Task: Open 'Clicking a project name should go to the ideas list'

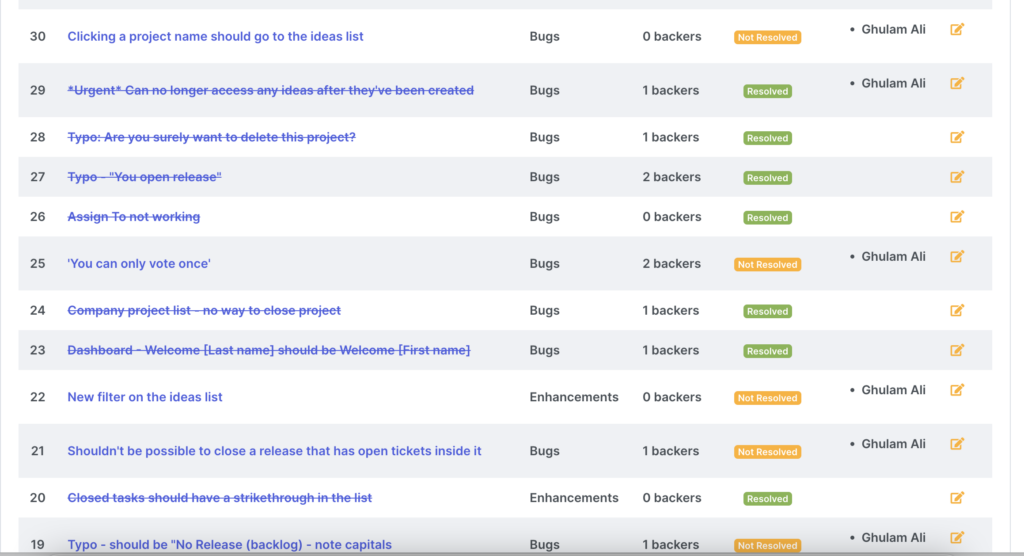Action: [x=216, y=37]
